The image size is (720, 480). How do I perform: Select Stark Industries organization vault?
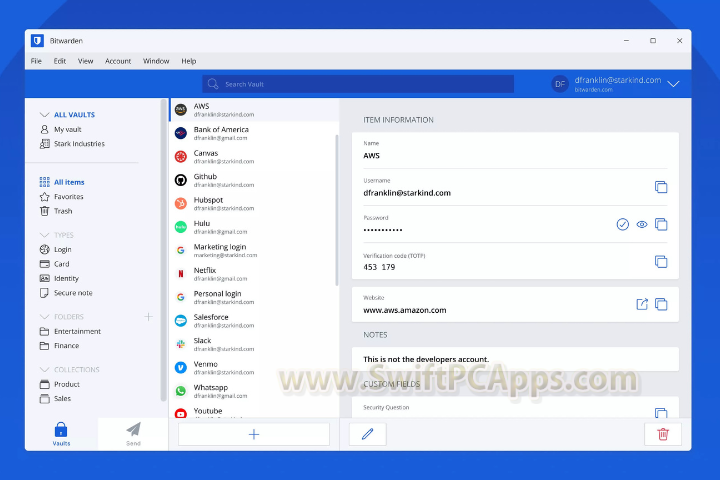(79, 144)
